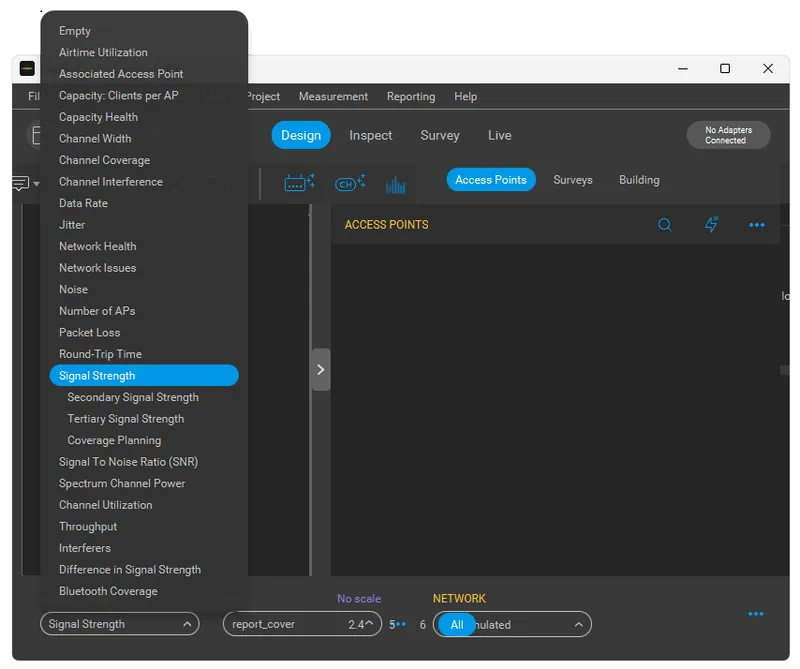This screenshot has width=800, height=669.
Task: Open the auto-planner access point icon
Action: click(299, 182)
